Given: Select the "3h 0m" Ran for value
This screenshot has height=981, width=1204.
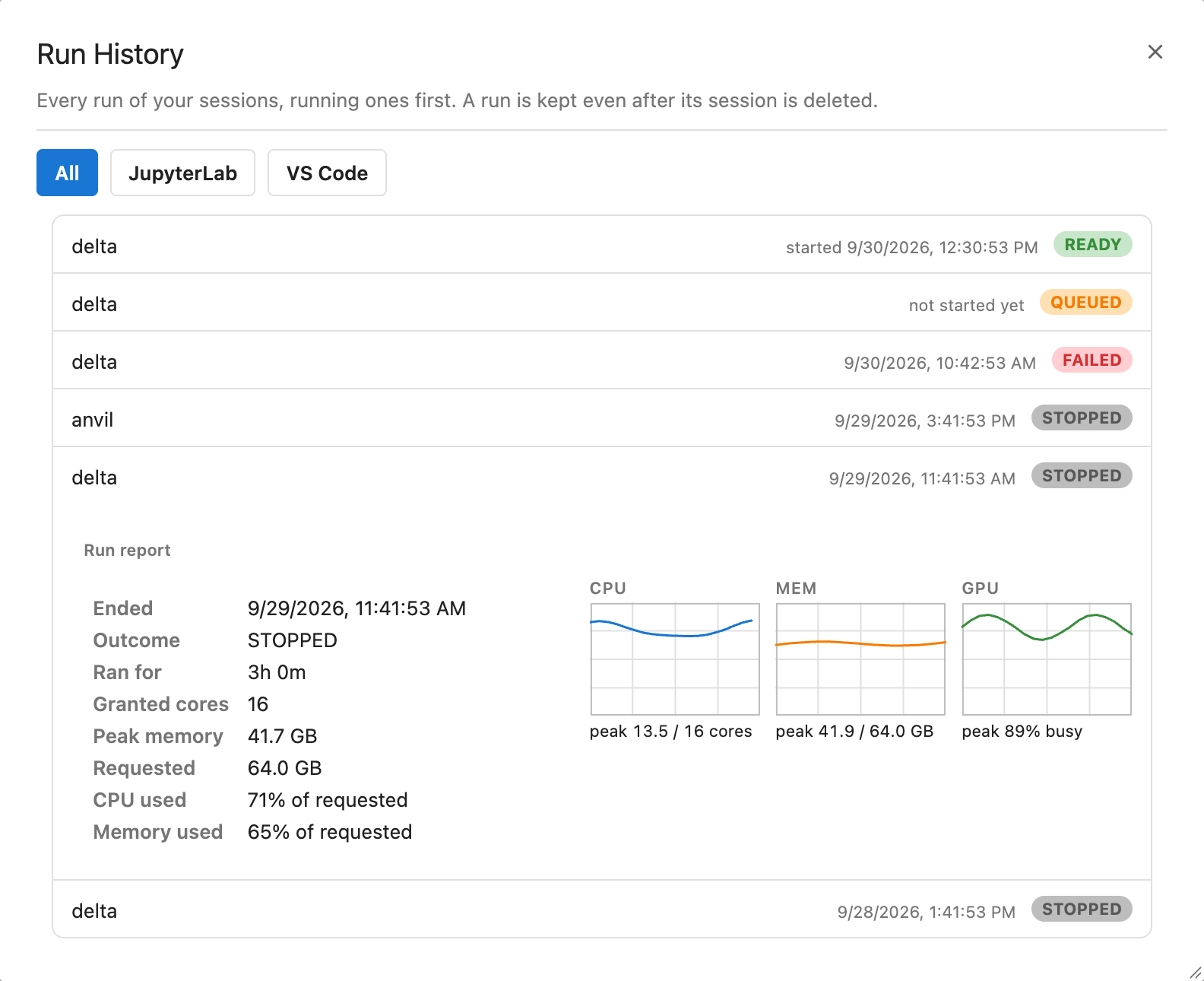Looking at the screenshot, I should click(277, 672).
